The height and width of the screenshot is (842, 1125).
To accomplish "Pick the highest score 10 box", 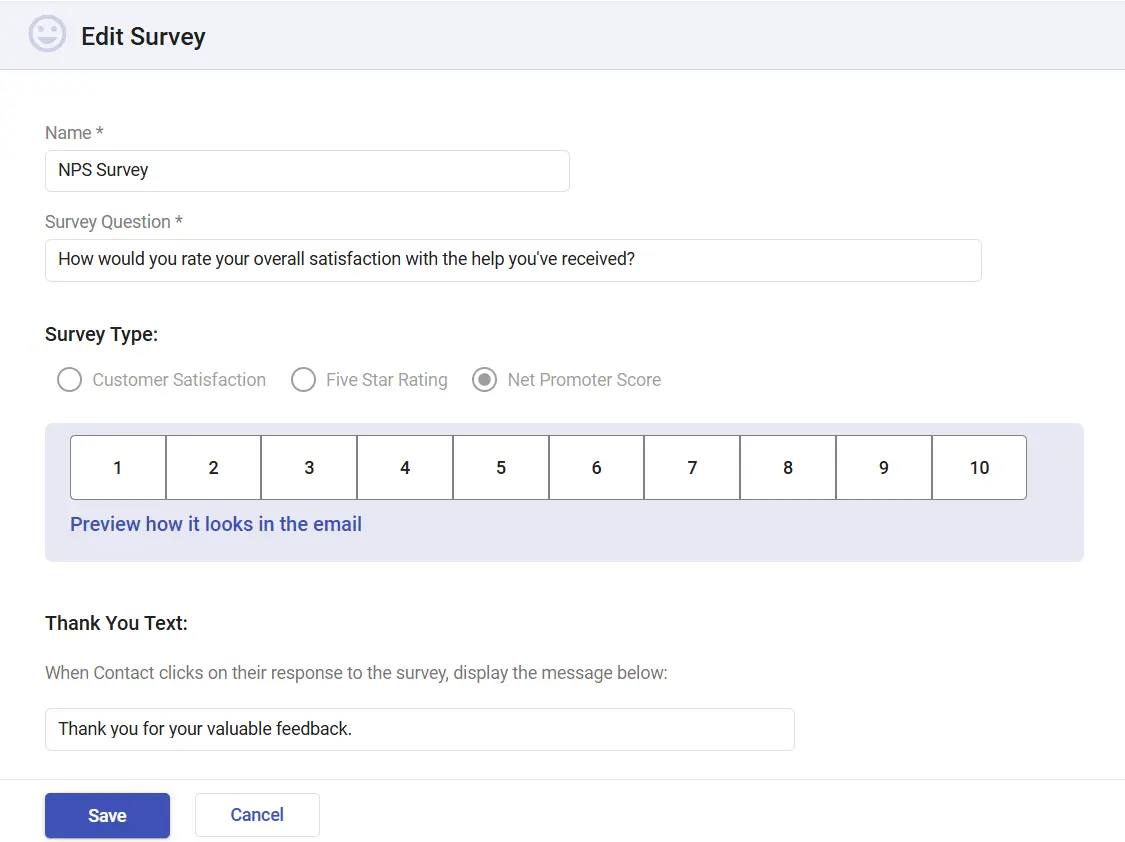I will coord(979,467).
